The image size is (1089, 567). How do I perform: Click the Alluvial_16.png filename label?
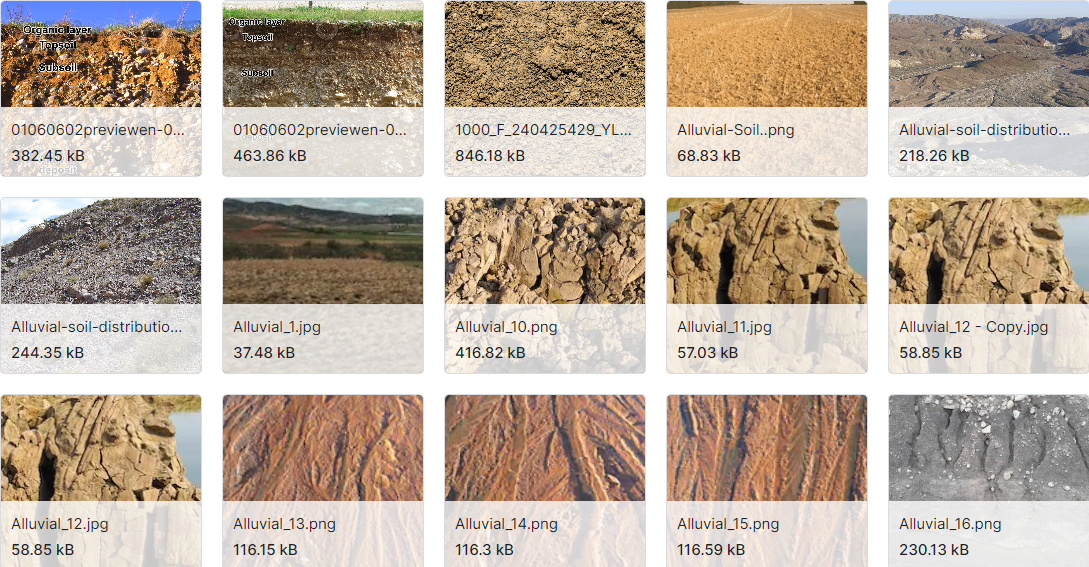pos(950,524)
